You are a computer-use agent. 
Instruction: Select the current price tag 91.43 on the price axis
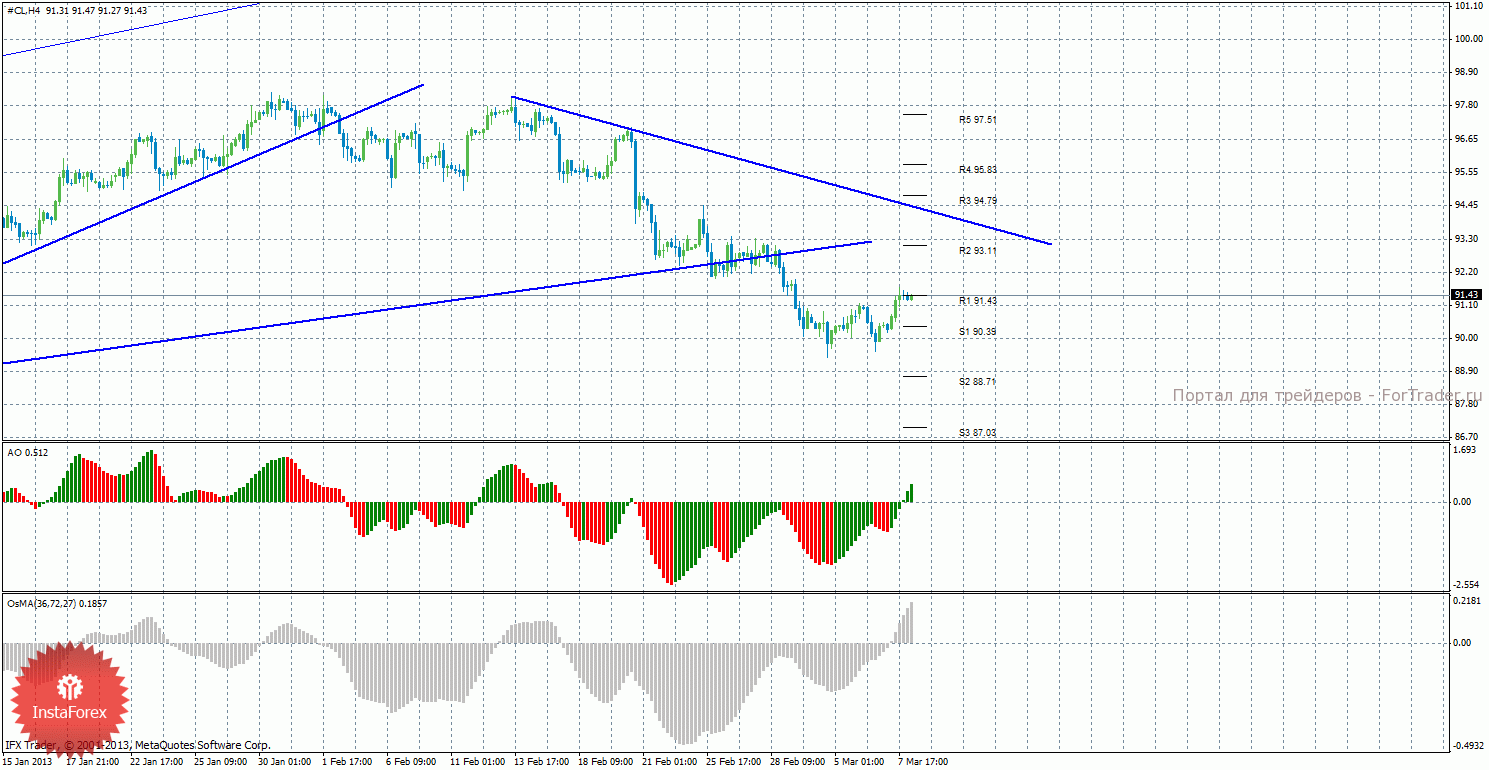coord(1466,294)
